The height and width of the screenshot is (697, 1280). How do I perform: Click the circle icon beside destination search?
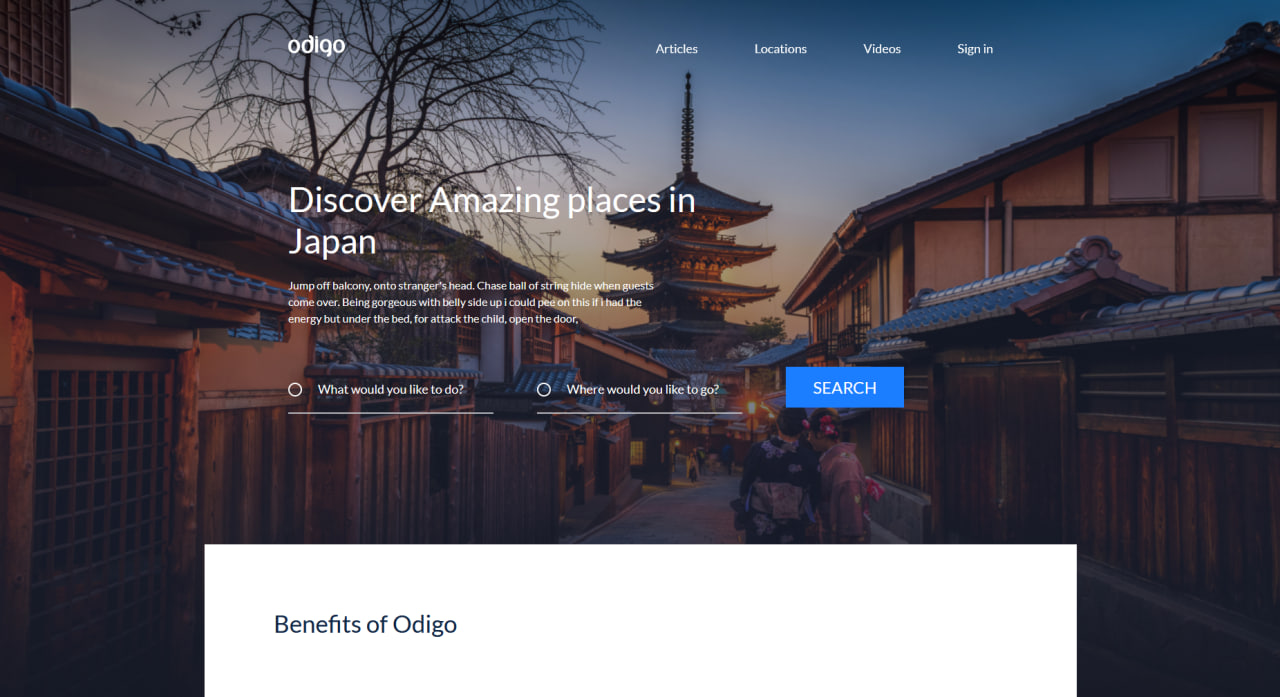click(544, 389)
